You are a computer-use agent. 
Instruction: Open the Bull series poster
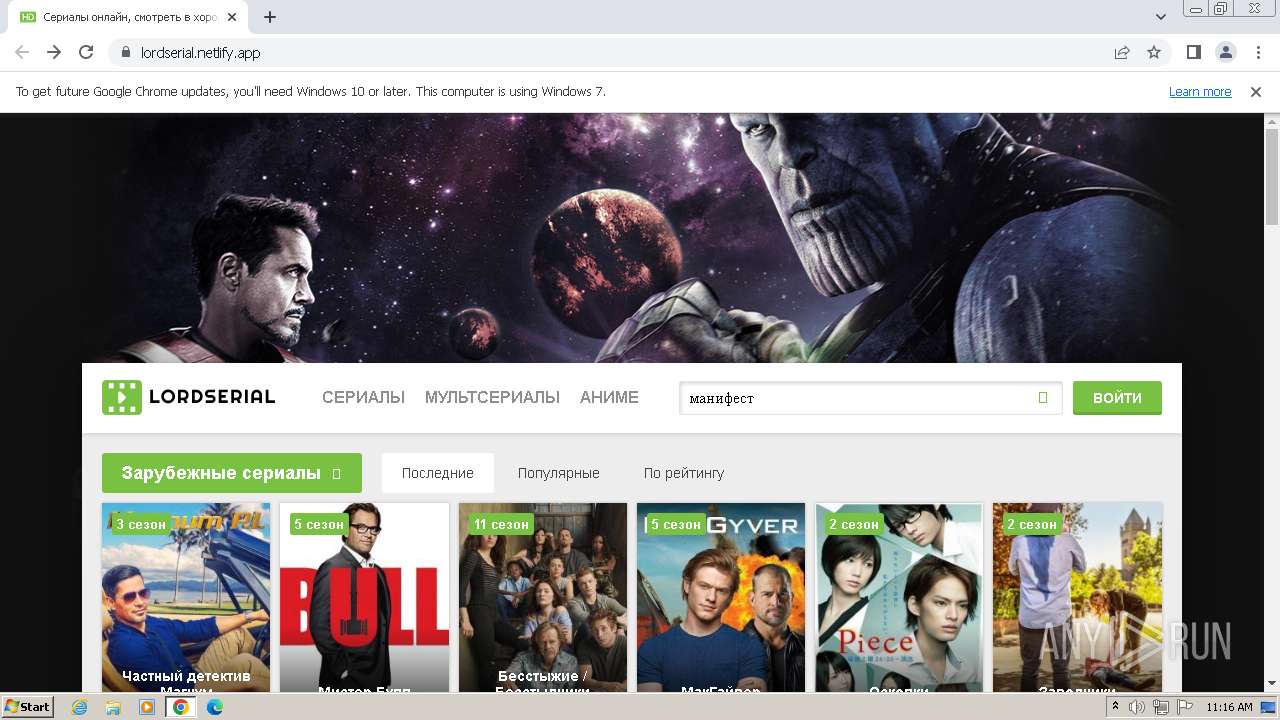[x=364, y=597]
